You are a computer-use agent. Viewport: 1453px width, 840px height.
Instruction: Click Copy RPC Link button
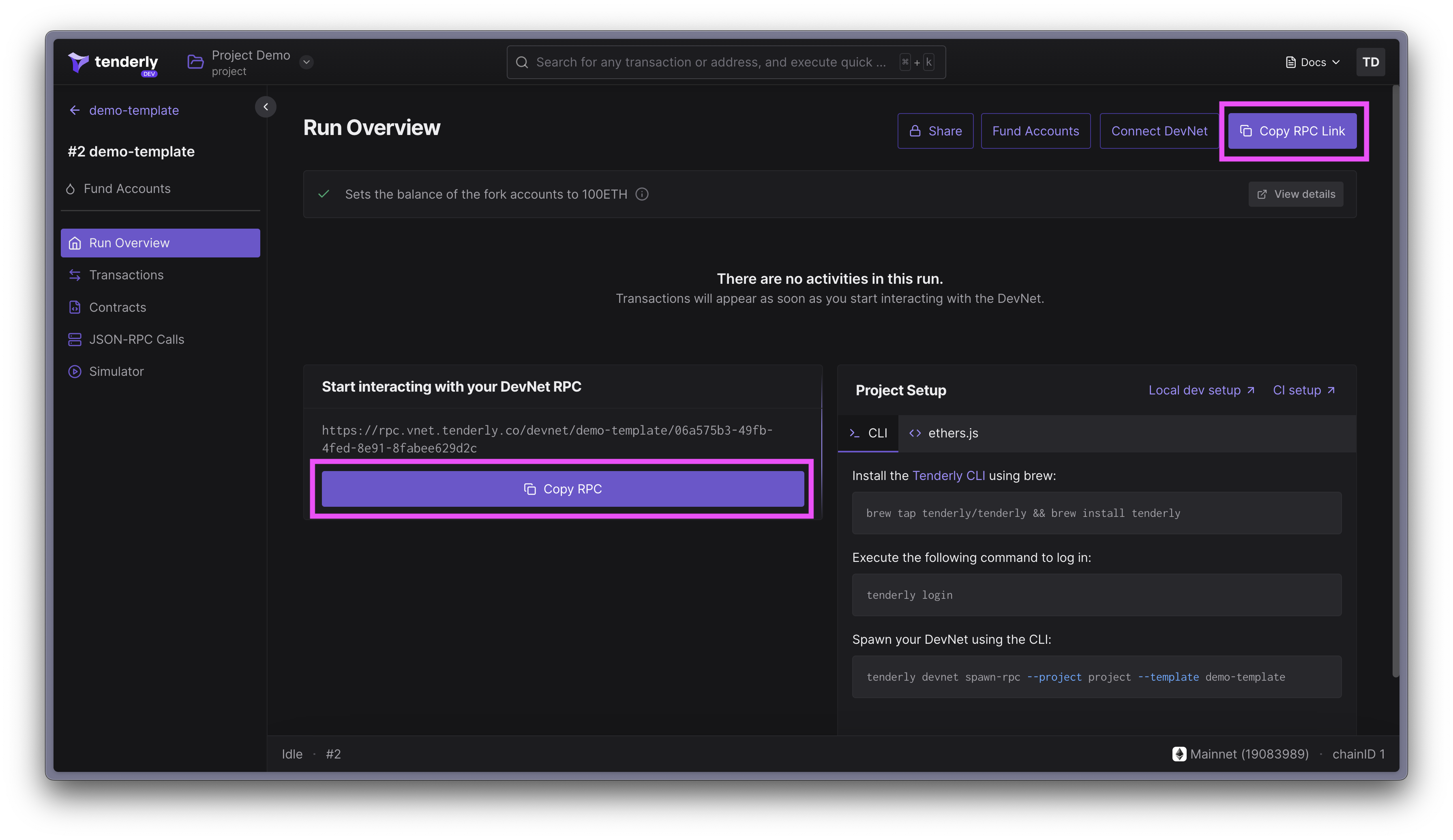[x=1292, y=131]
